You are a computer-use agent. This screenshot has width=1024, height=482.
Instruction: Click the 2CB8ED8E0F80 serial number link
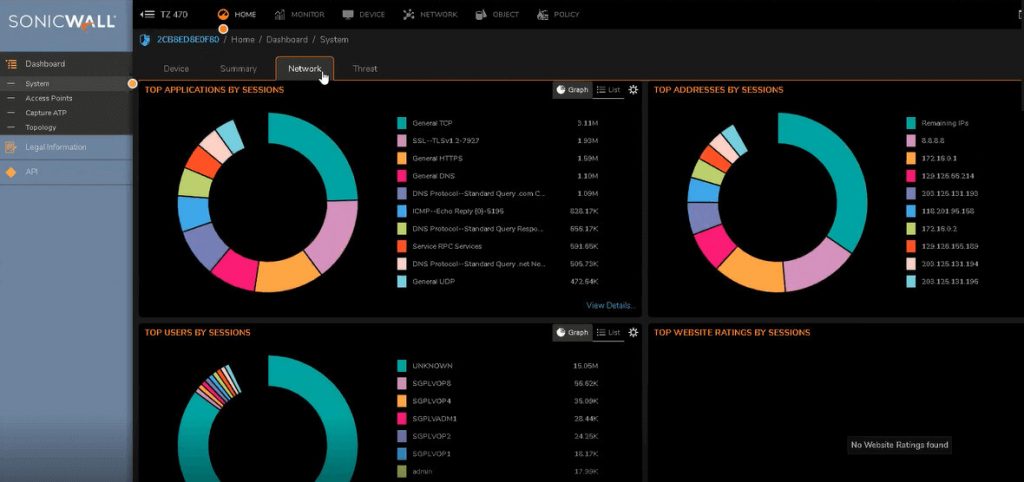pyautogui.click(x=188, y=40)
